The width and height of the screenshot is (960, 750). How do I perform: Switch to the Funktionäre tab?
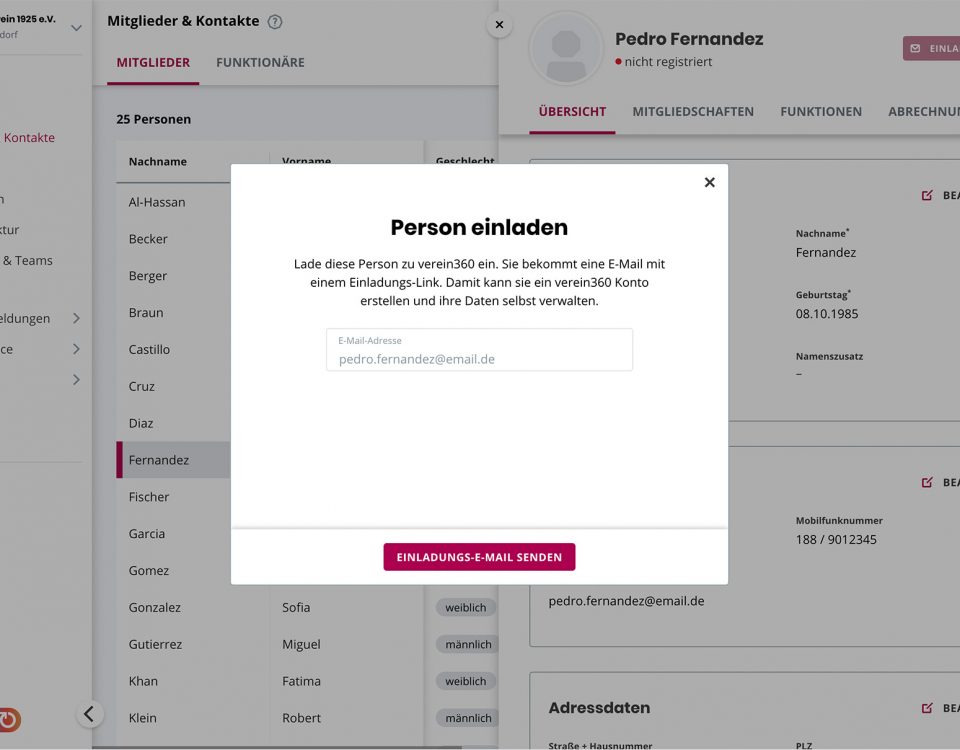click(x=260, y=62)
